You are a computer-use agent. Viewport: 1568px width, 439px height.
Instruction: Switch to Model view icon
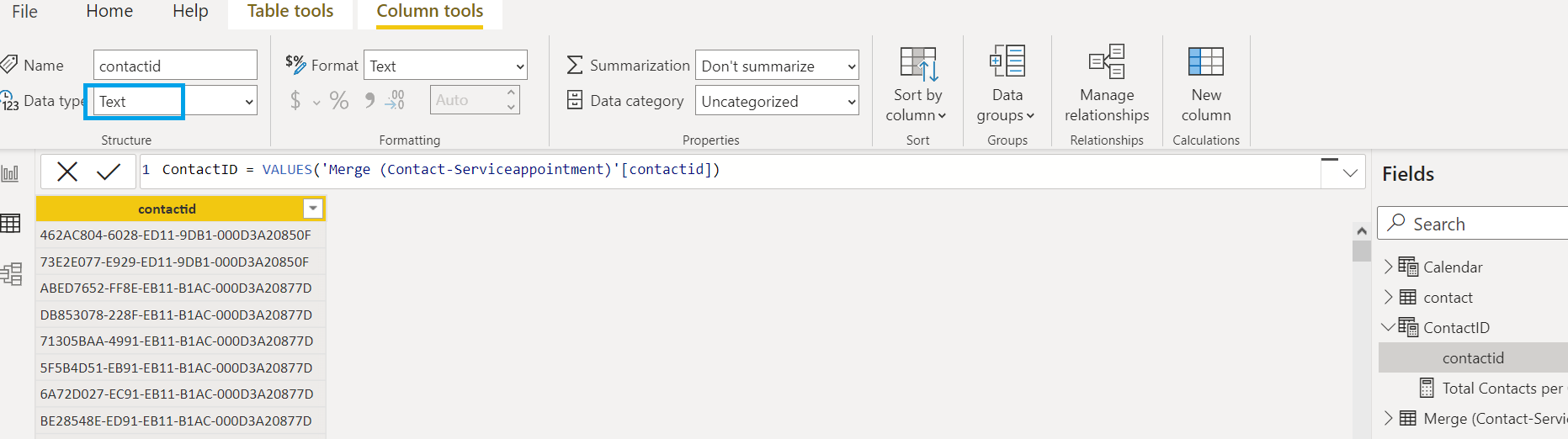pyautogui.click(x=11, y=274)
